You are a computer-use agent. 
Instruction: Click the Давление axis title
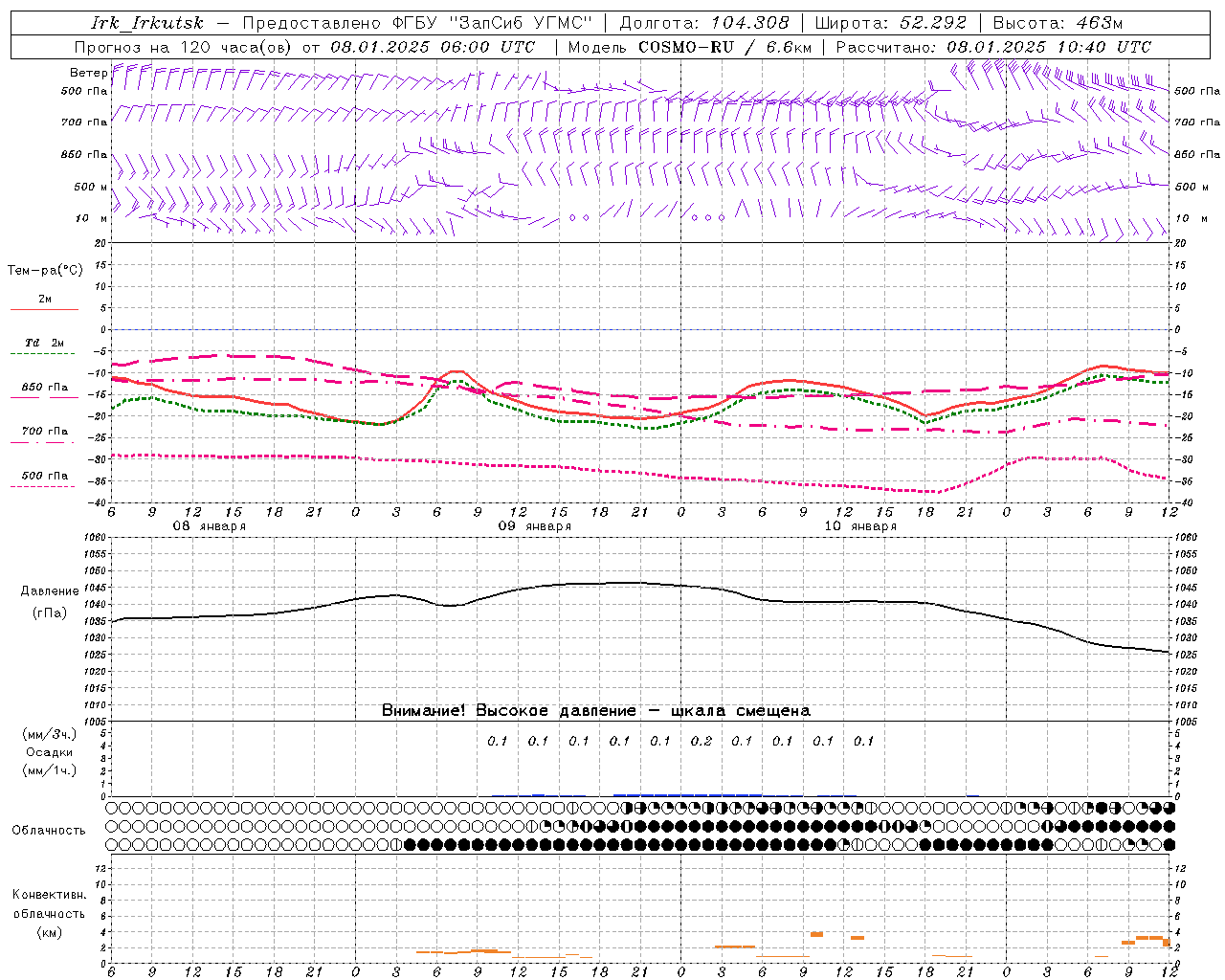coord(50,591)
